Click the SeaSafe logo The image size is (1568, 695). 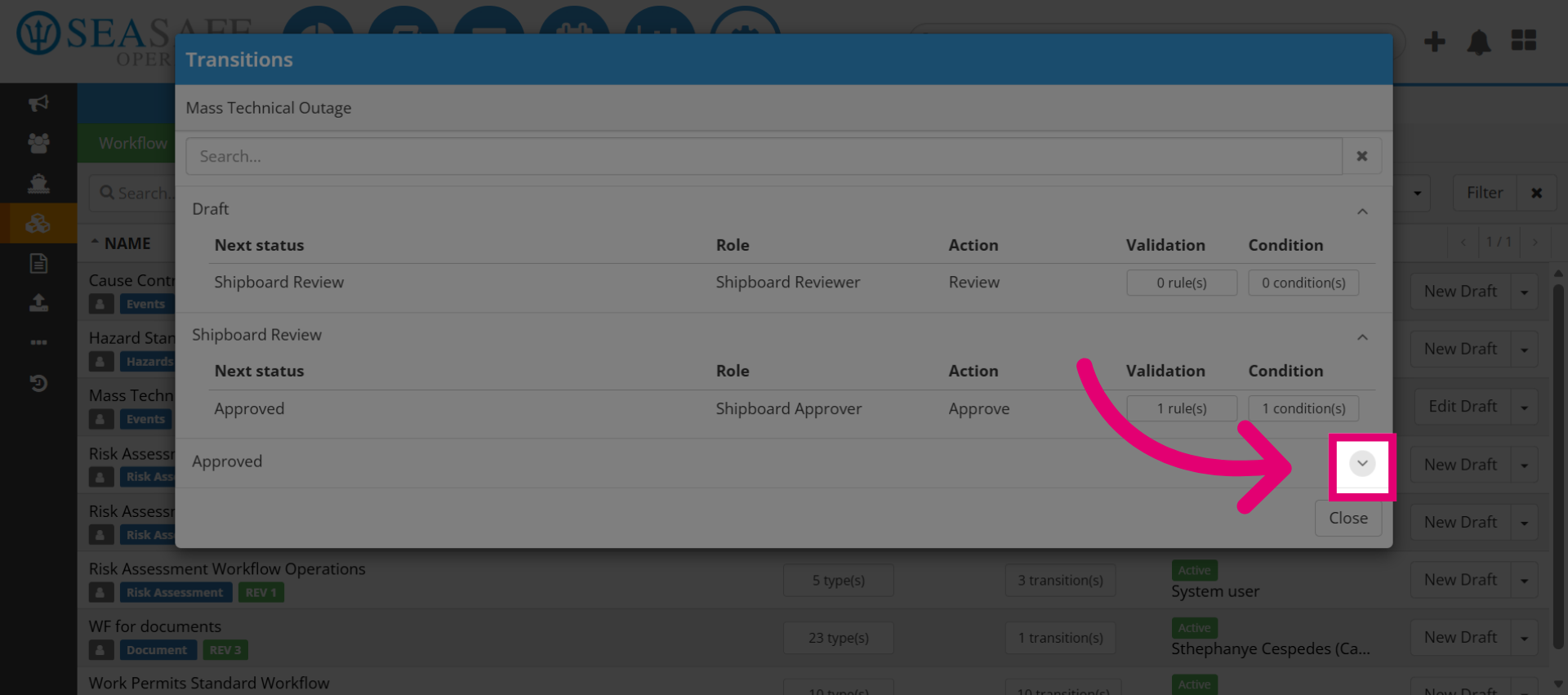tap(135, 37)
